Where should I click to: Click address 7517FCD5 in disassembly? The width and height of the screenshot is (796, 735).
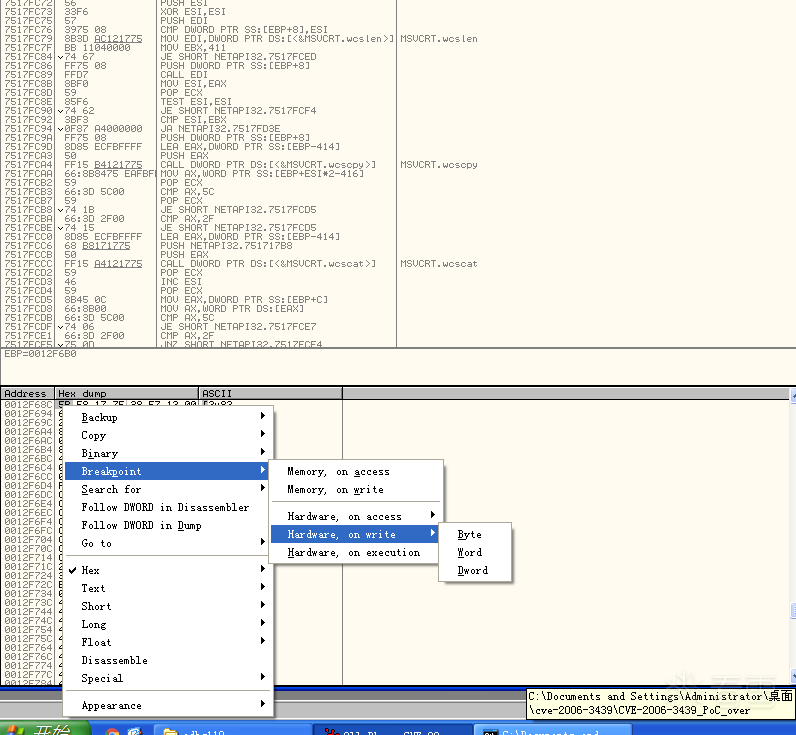pos(28,299)
